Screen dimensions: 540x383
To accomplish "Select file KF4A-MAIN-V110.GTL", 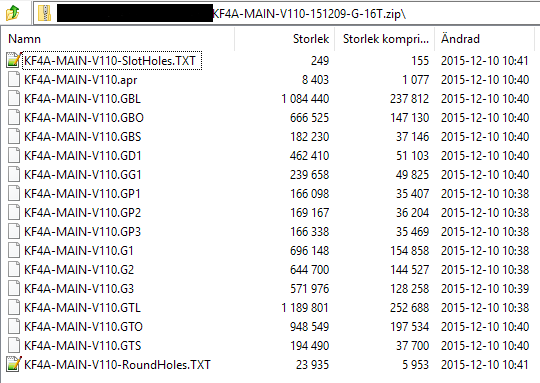I will click(x=82, y=308).
